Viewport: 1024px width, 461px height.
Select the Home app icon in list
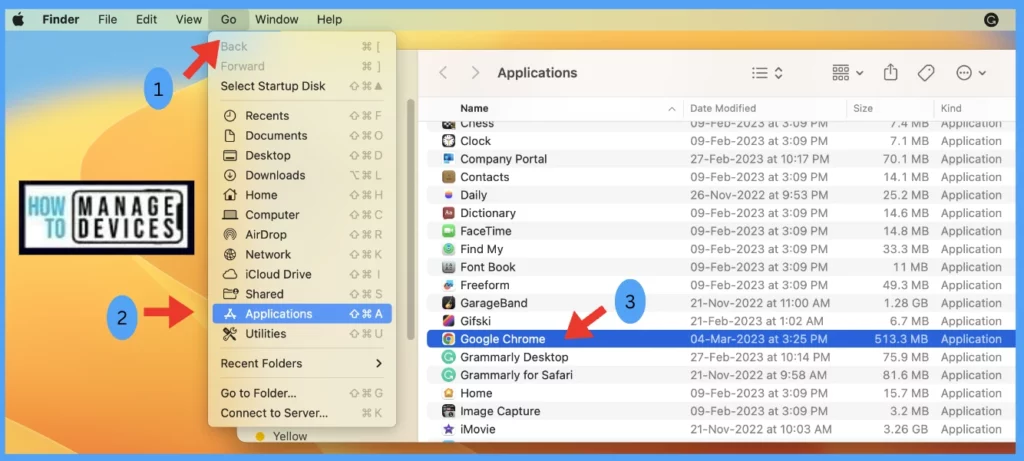pos(448,393)
